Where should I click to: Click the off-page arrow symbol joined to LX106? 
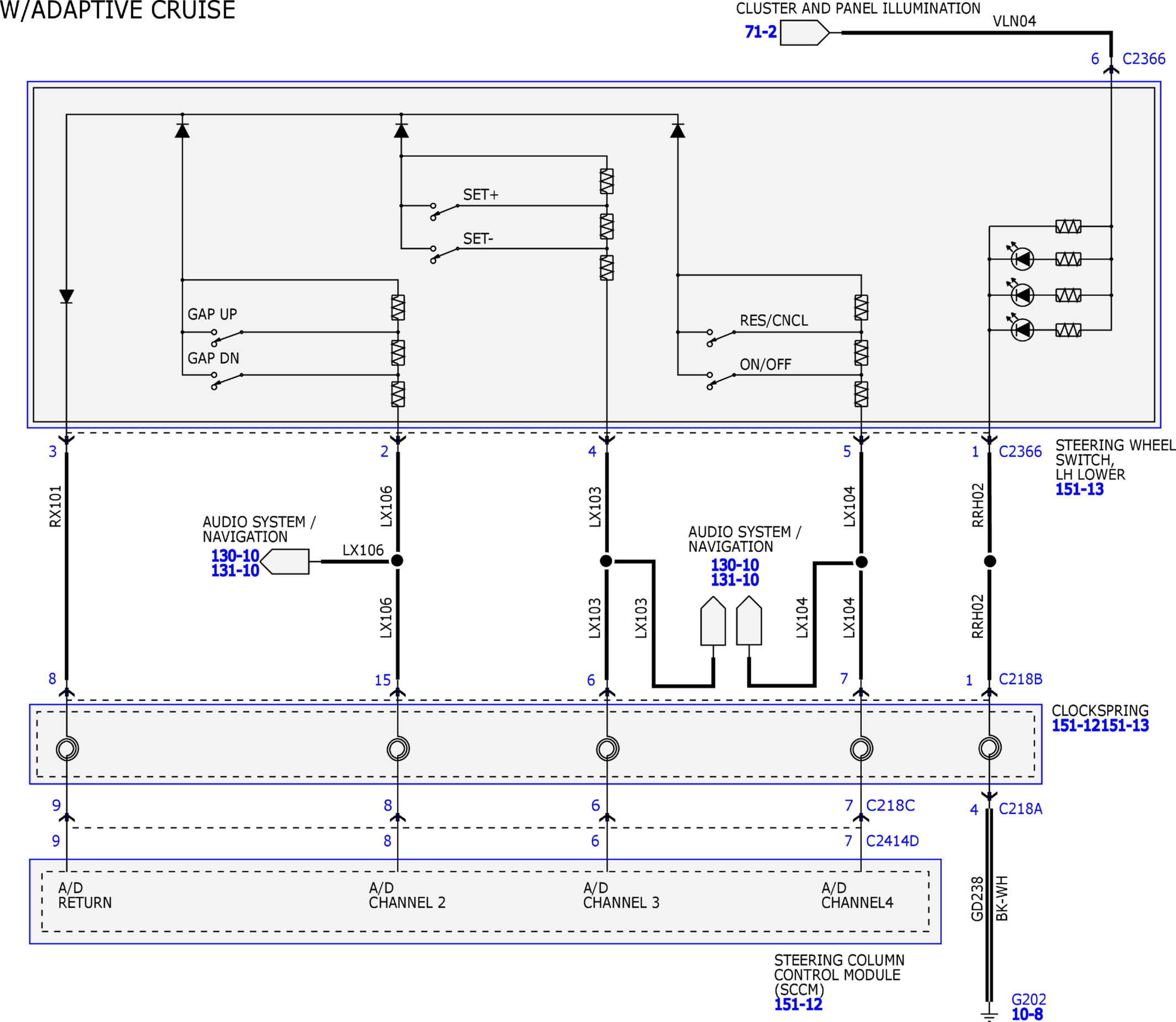(x=284, y=562)
